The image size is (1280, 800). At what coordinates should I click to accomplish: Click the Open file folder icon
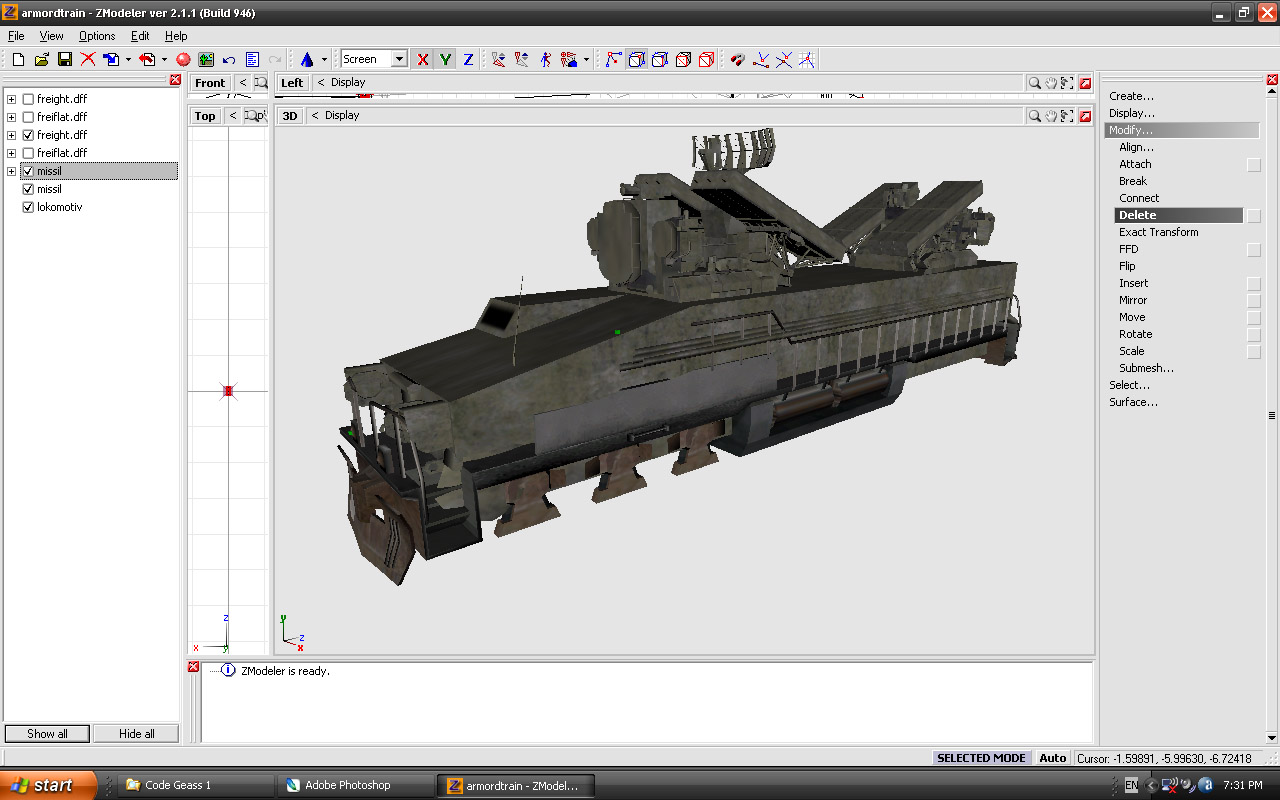42,60
